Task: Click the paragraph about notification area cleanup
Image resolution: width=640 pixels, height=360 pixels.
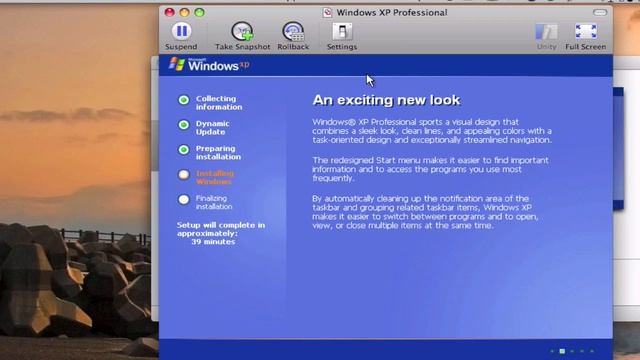Action: click(425, 212)
